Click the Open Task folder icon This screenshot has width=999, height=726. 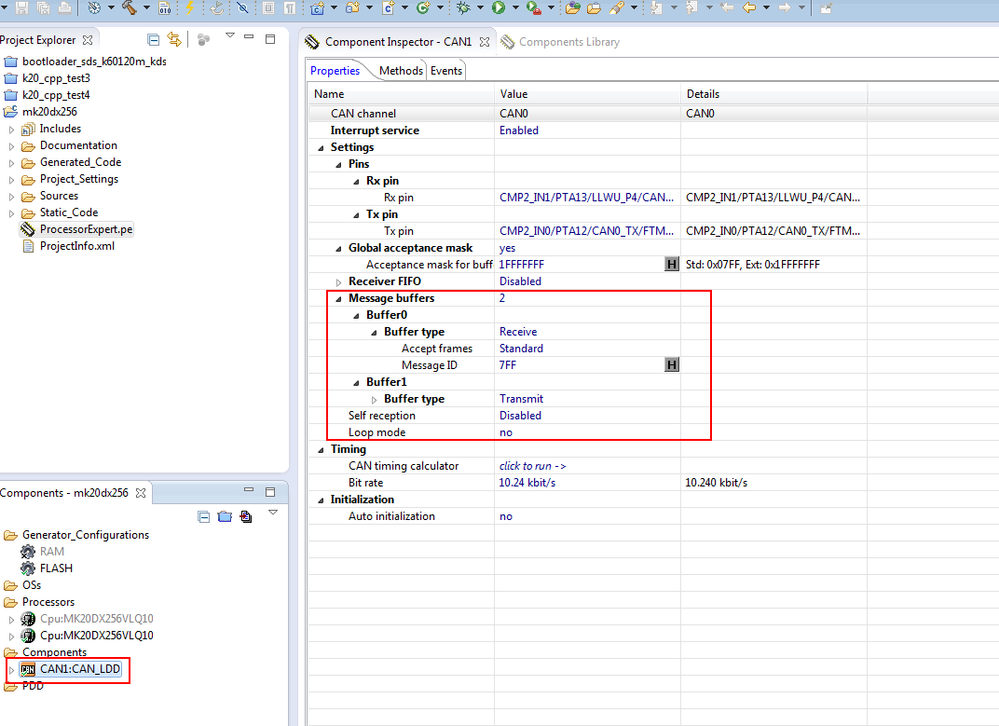pos(594,8)
